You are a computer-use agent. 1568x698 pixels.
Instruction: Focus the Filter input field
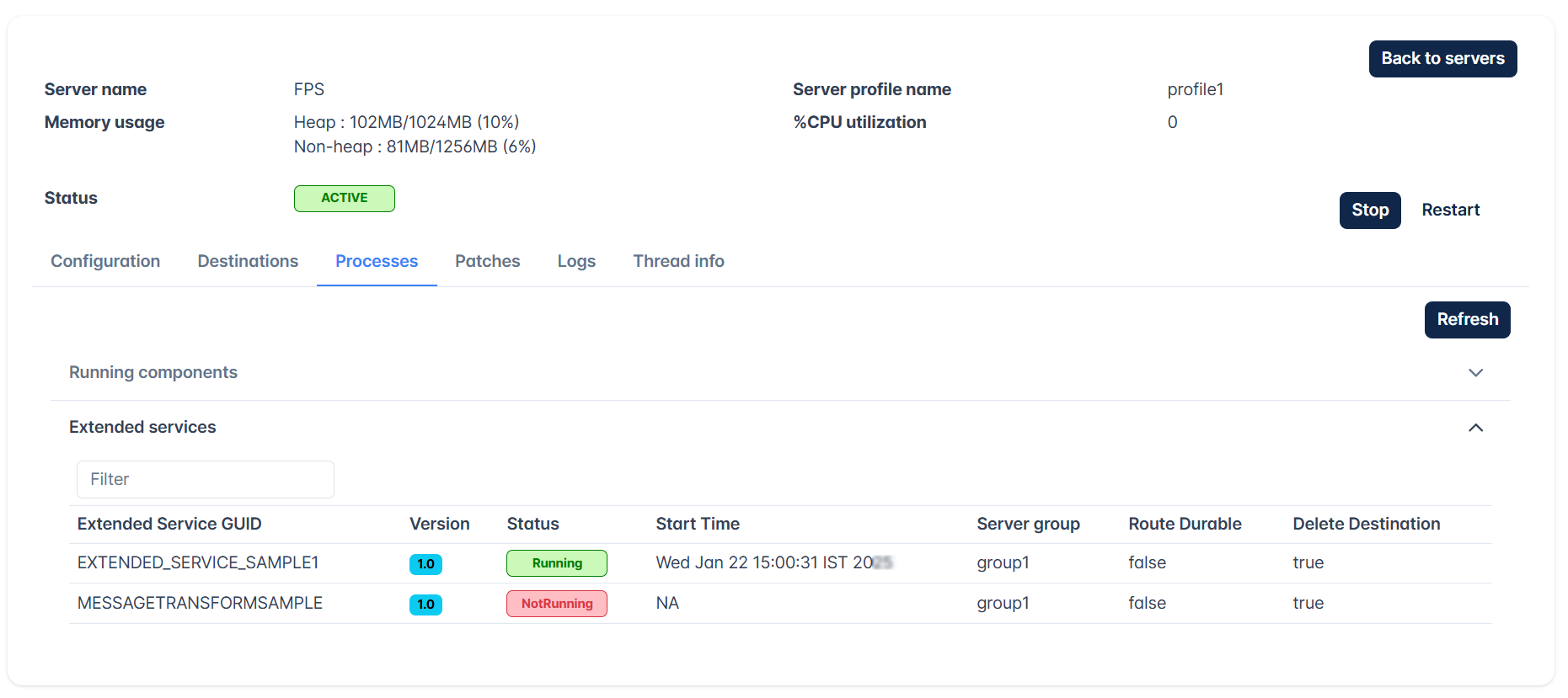pyautogui.click(x=206, y=479)
